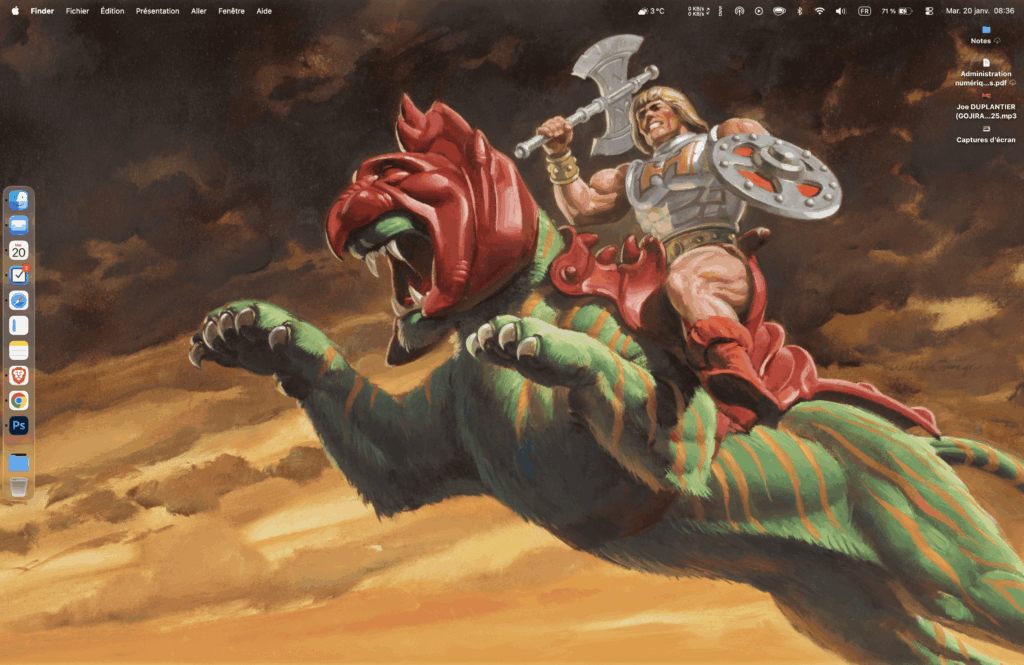Open the Trash in the dock
1024x665 pixels.
19,487
